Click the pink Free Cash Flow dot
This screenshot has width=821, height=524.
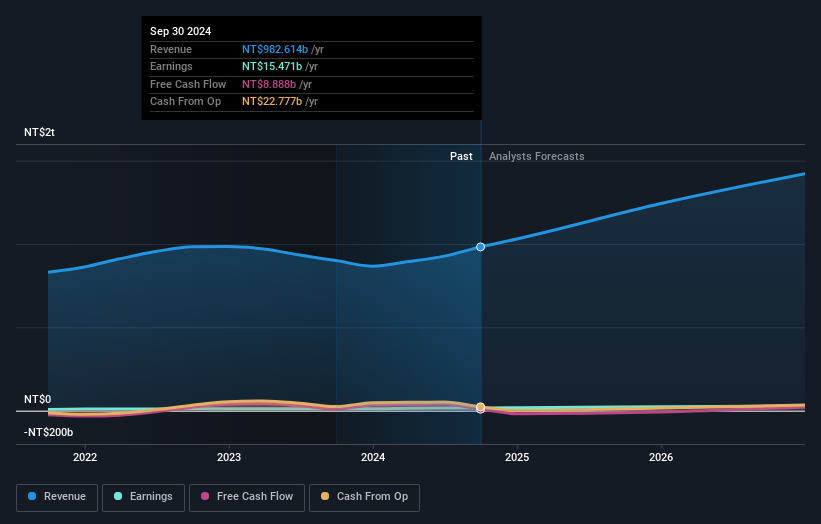205,496
